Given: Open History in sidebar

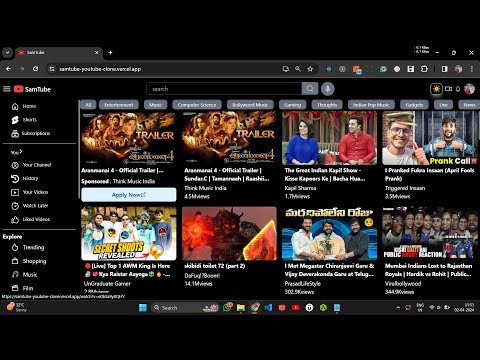Looking at the screenshot, I should 25,179.
